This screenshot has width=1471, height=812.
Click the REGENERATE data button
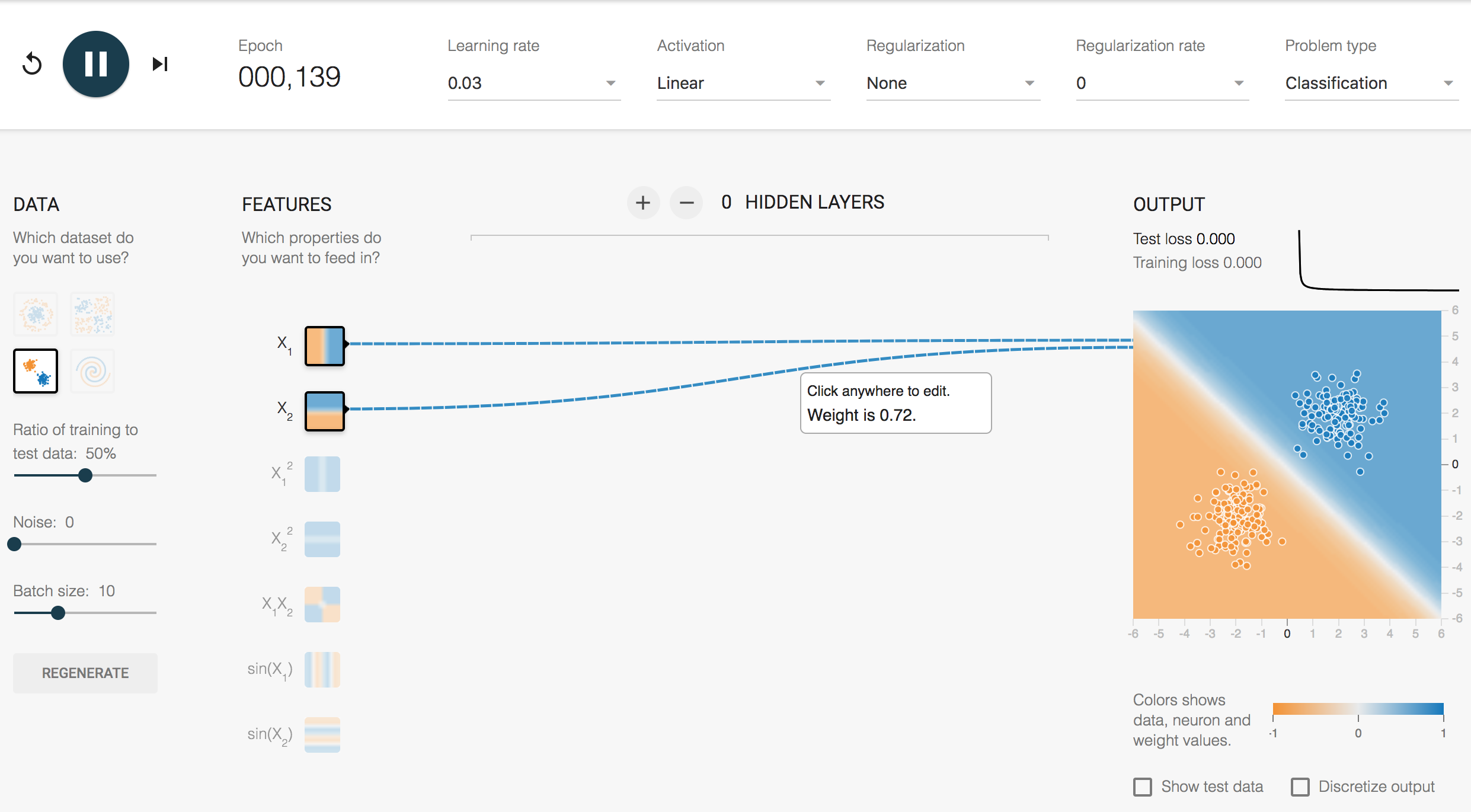[85, 672]
